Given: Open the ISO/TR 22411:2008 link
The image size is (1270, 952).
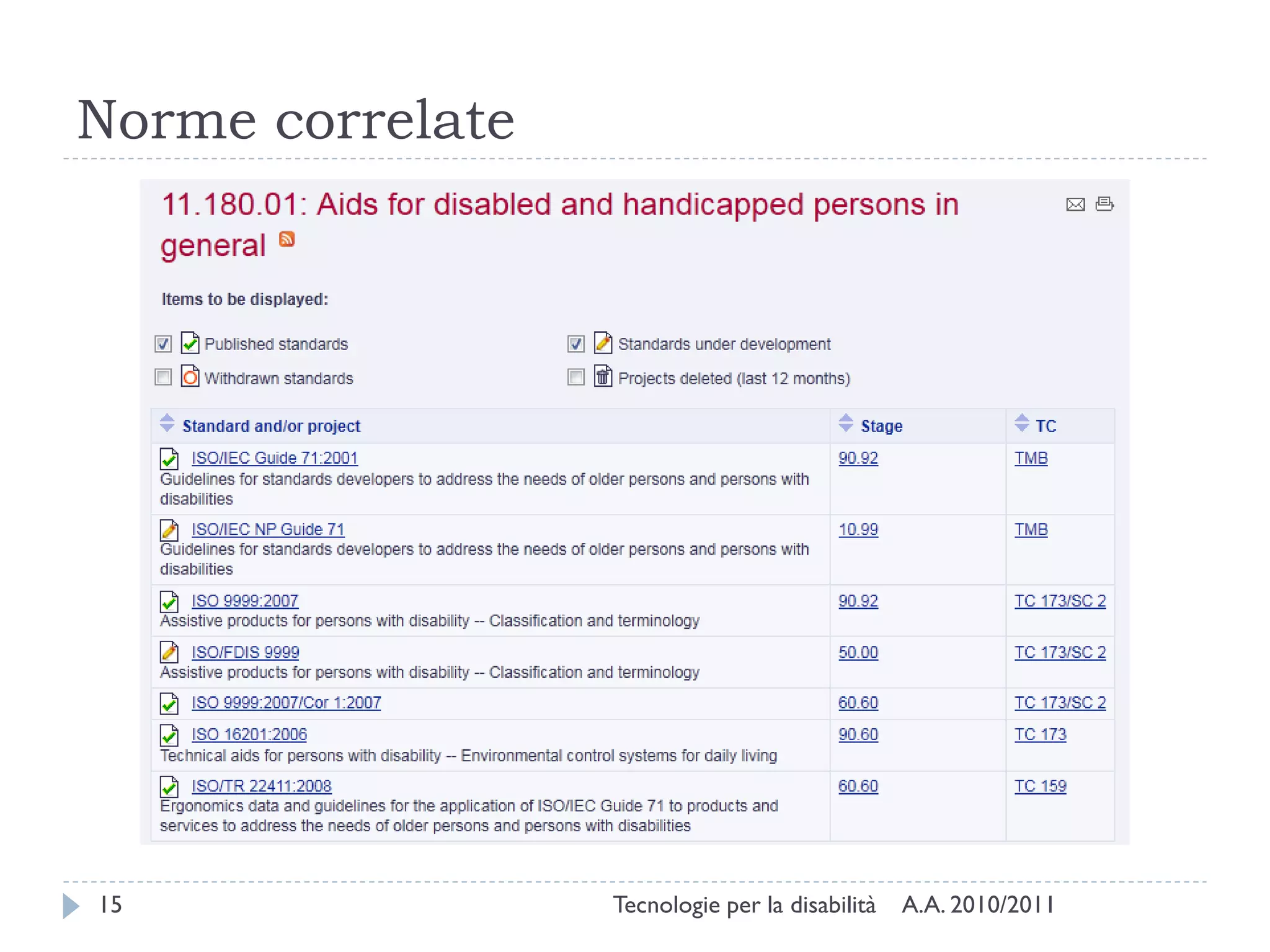Looking at the screenshot, I should pyautogui.click(x=262, y=786).
